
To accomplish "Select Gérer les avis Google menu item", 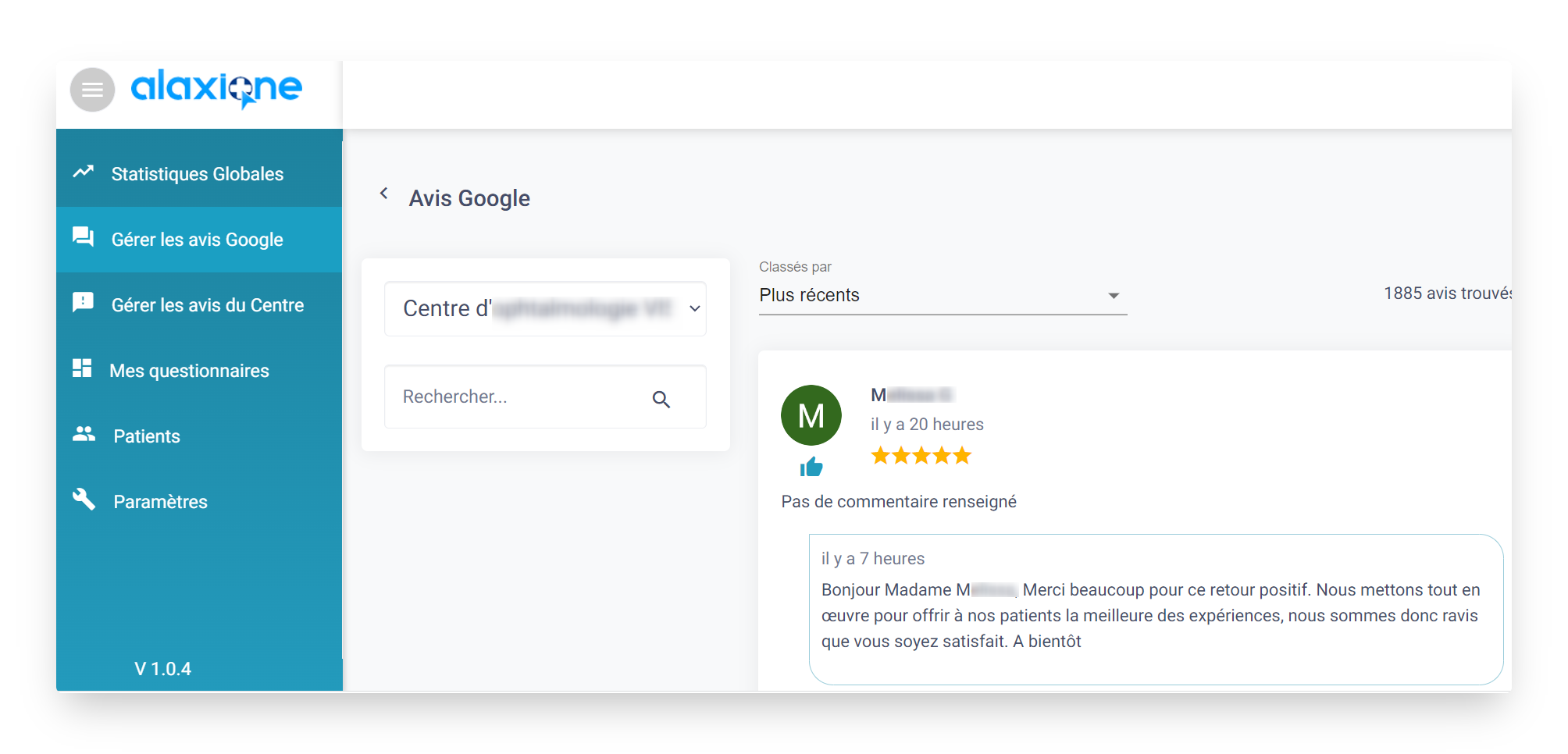I will tap(199, 240).
